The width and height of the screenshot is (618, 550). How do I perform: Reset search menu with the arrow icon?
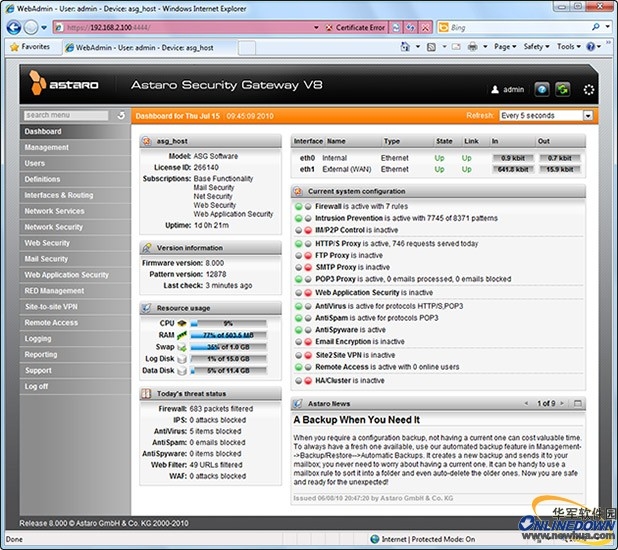[121, 115]
